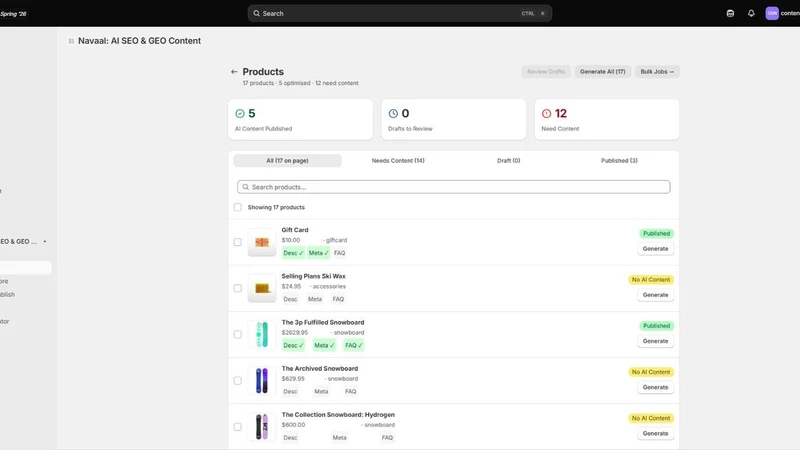The width and height of the screenshot is (800, 450).
Task: Open the Gift Card product thumbnail
Action: coord(262,242)
